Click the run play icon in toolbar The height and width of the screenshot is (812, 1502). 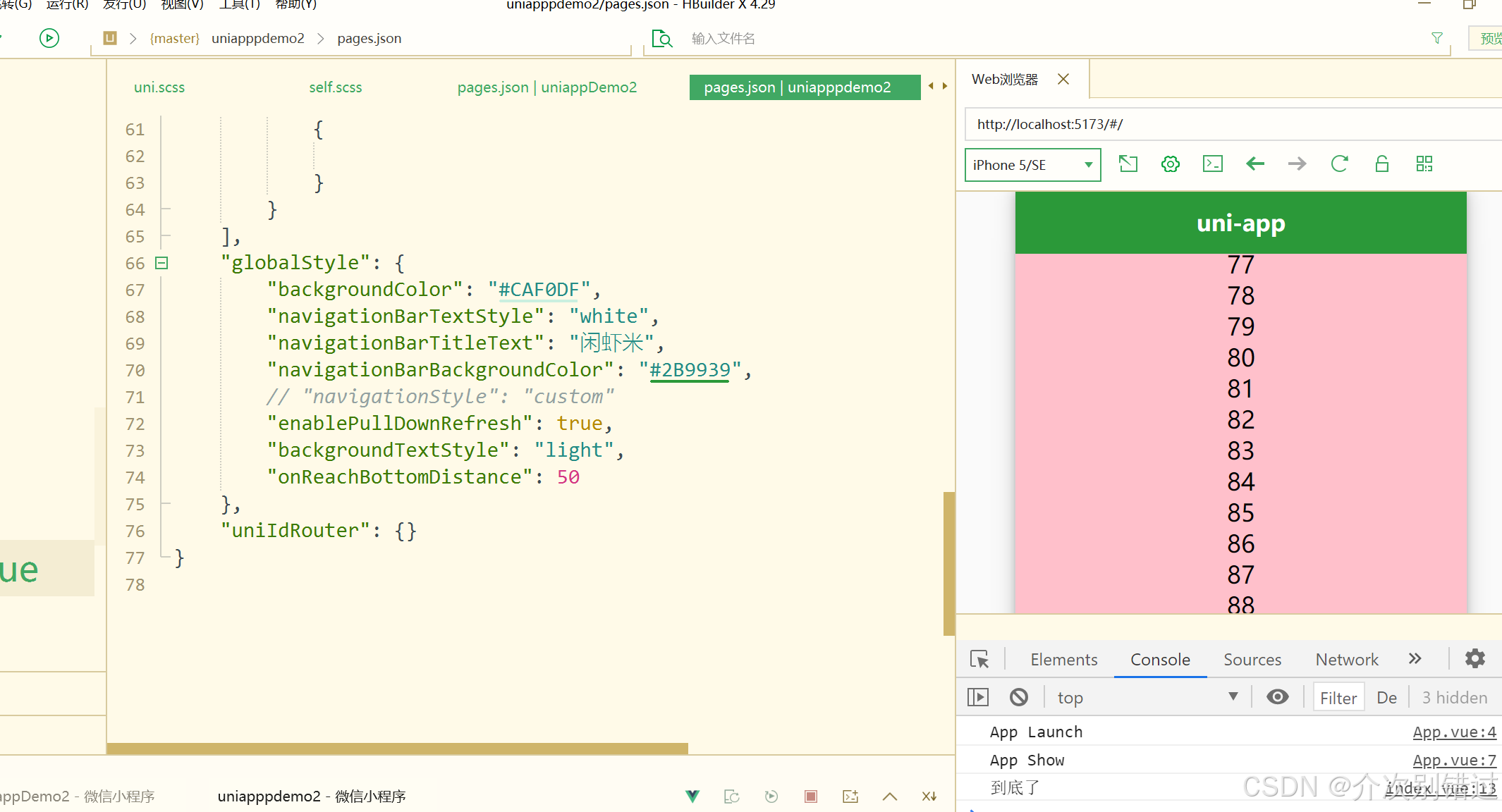49,38
